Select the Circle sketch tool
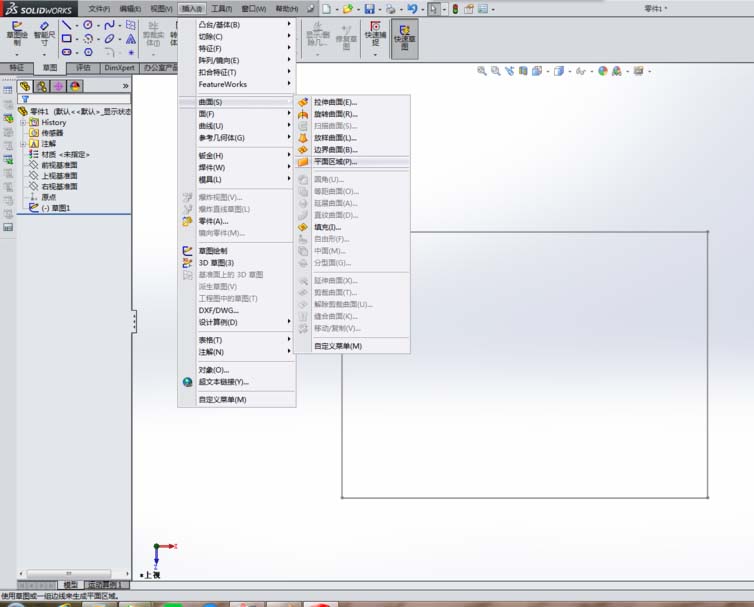Screen dimensions: 754x607 pos(88,25)
